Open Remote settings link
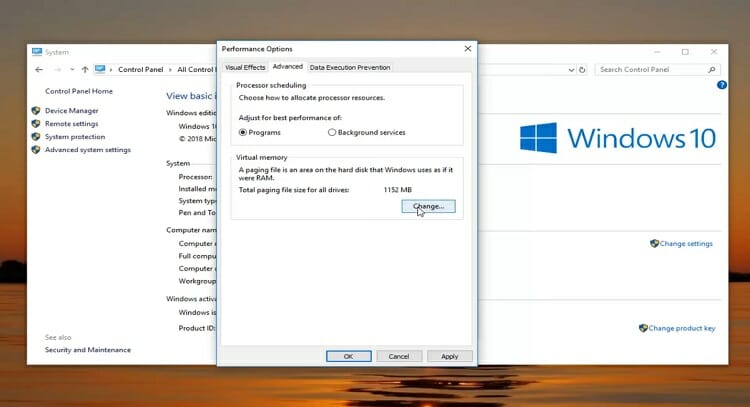750x407 pixels. click(x=72, y=123)
